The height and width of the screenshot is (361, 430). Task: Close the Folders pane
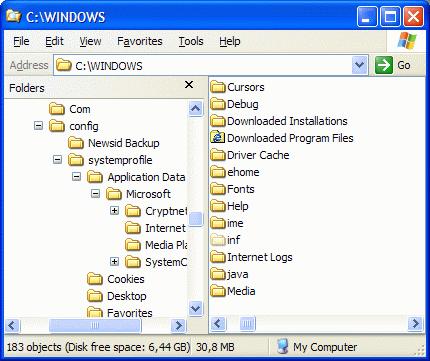click(189, 85)
